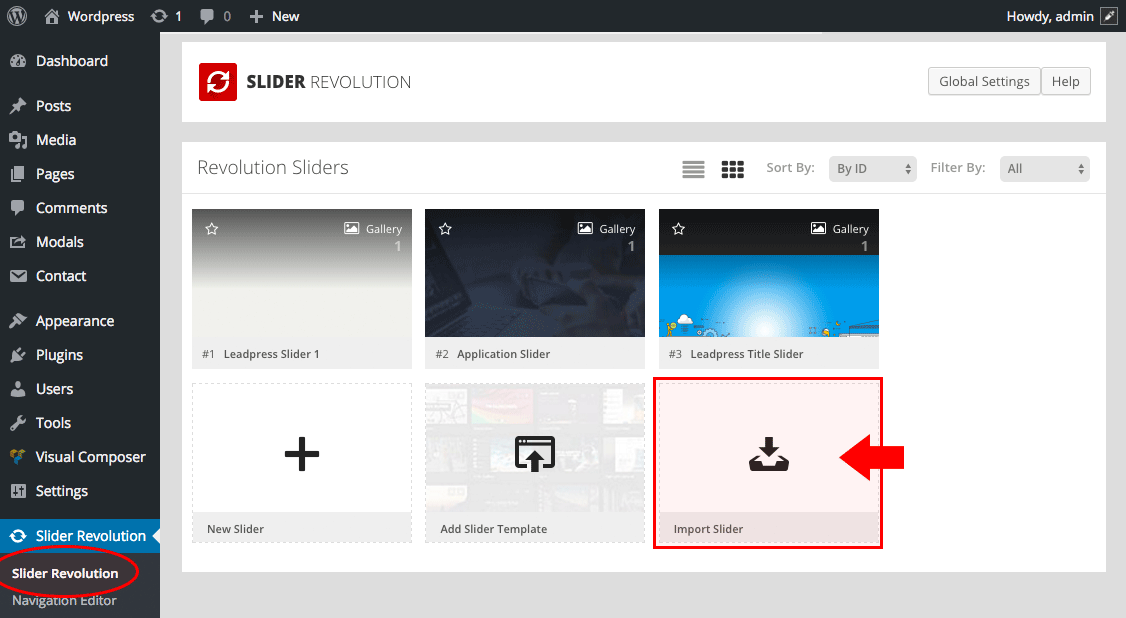Viewport: 1126px width, 618px height.
Task: Click Howdy, admin account link
Action: click(1050, 17)
